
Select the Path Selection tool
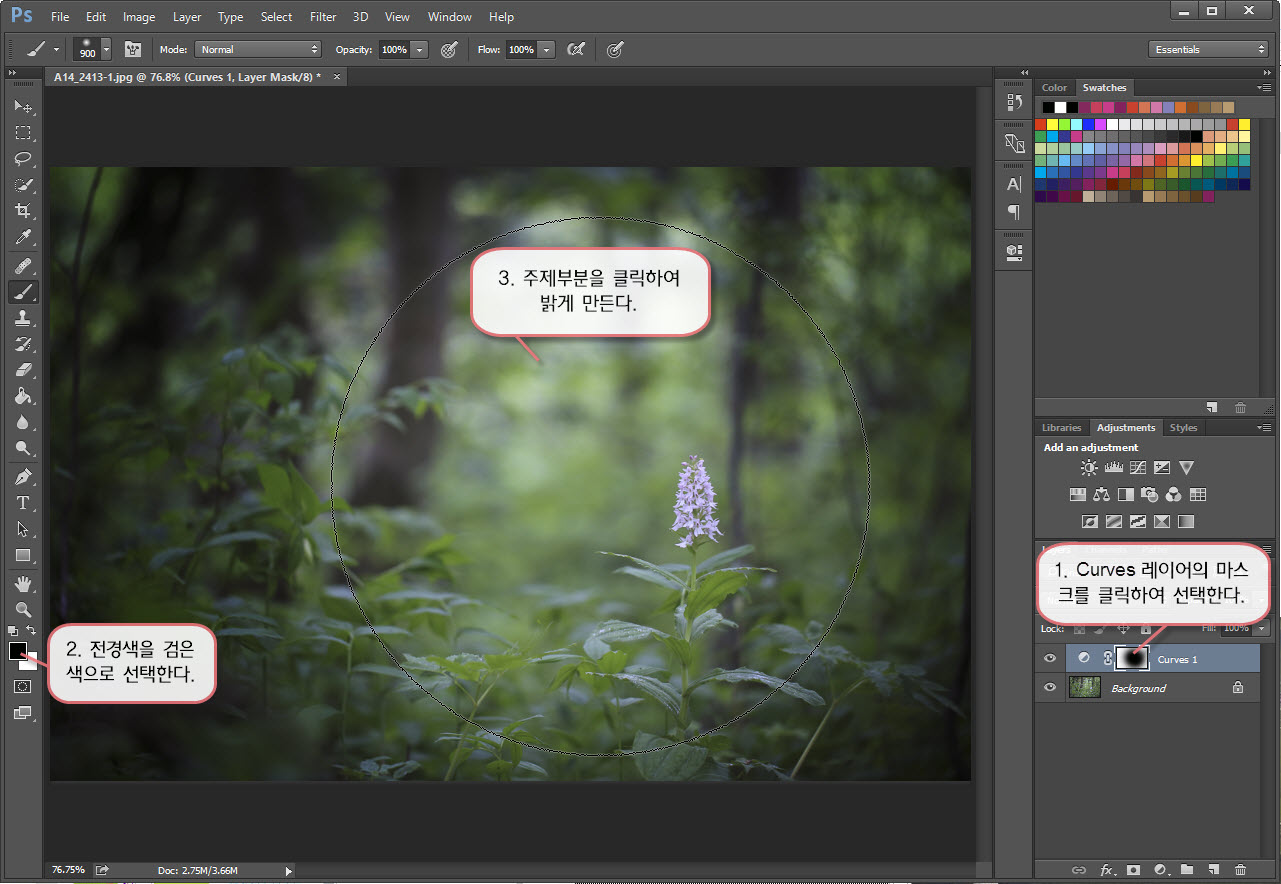[23, 529]
